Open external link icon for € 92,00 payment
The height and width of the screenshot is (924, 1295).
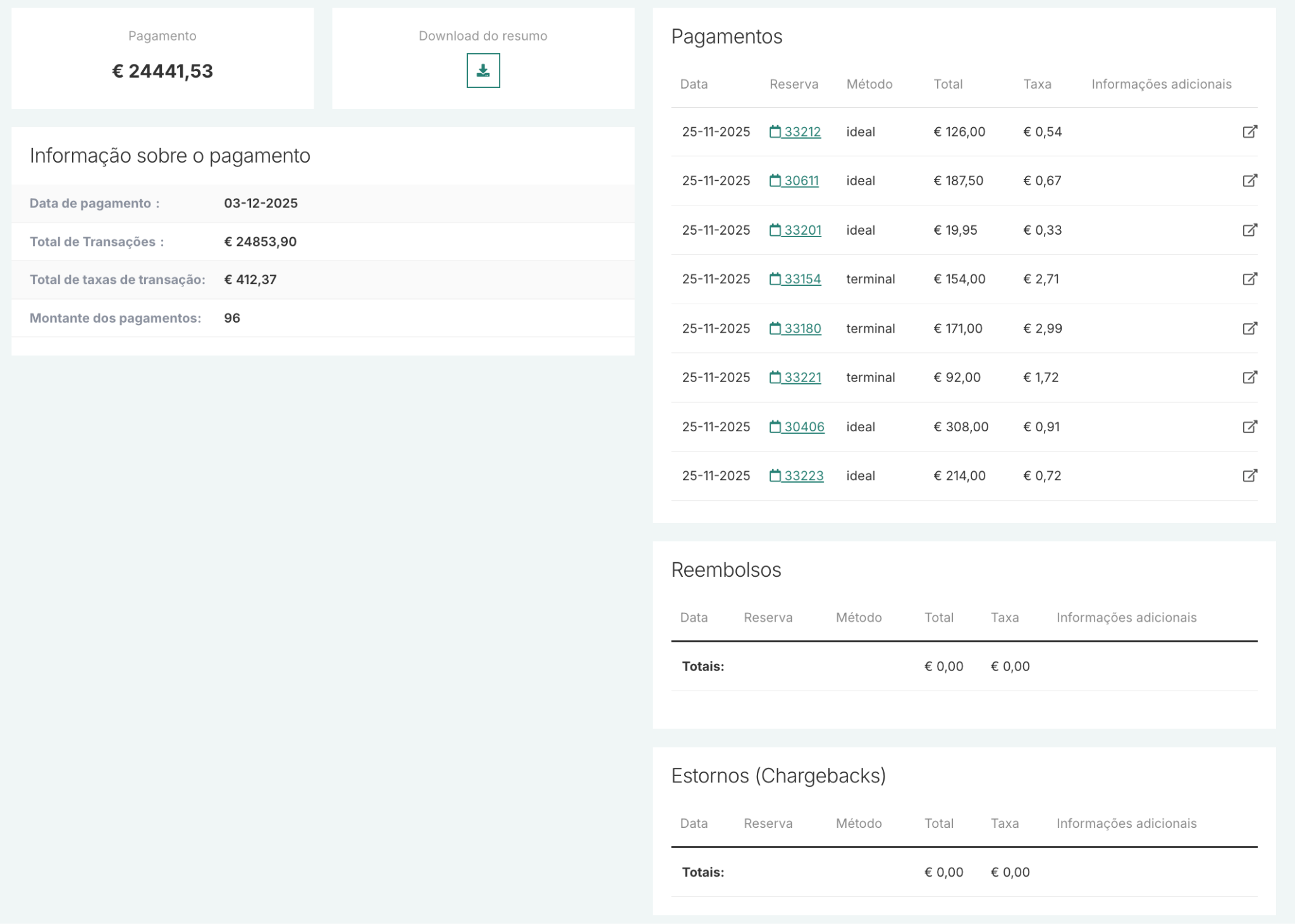[1249, 378]
